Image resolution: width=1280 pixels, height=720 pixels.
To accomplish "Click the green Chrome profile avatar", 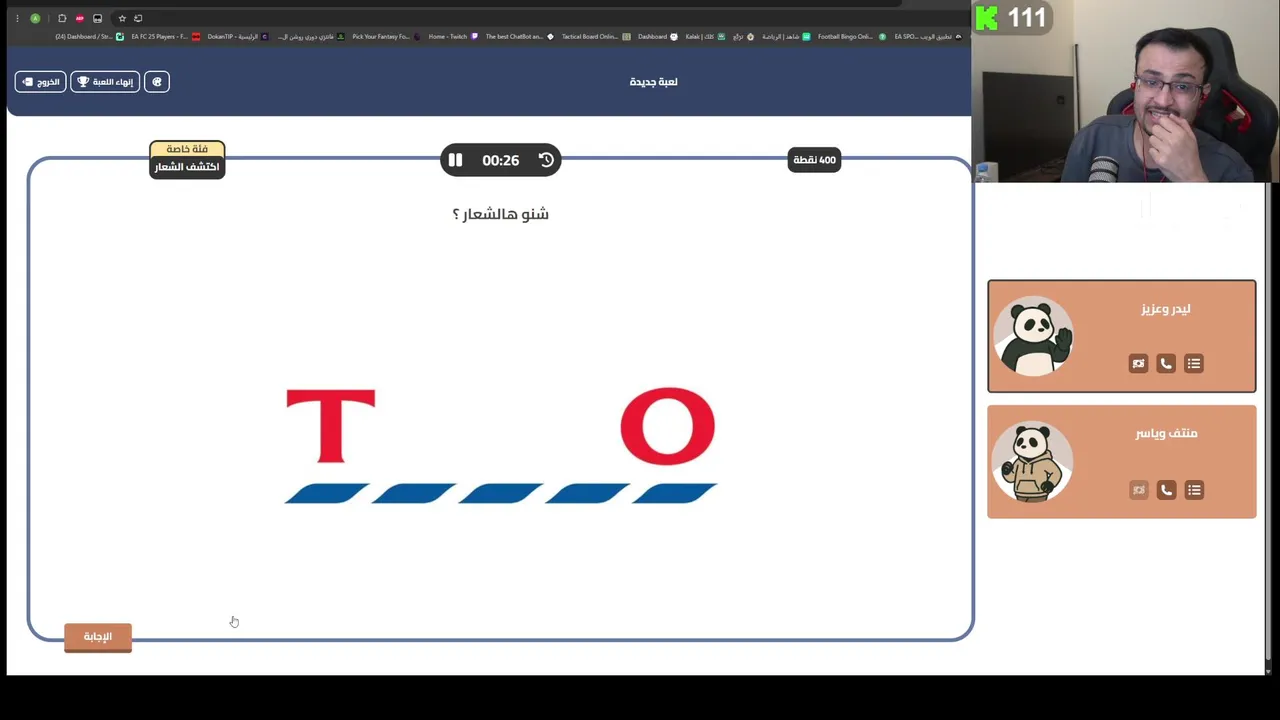I will (35, 18).
